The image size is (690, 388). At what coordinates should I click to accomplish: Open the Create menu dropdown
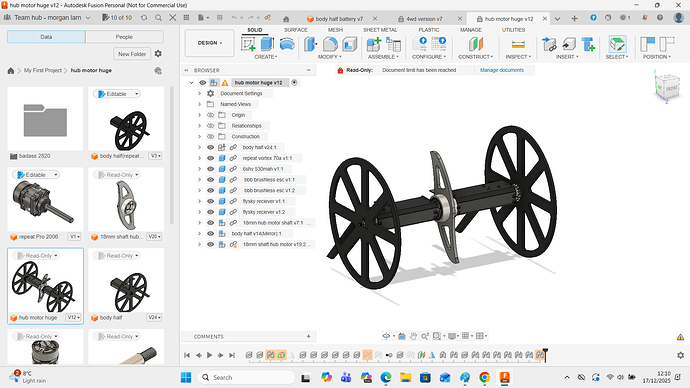point(266,57)
